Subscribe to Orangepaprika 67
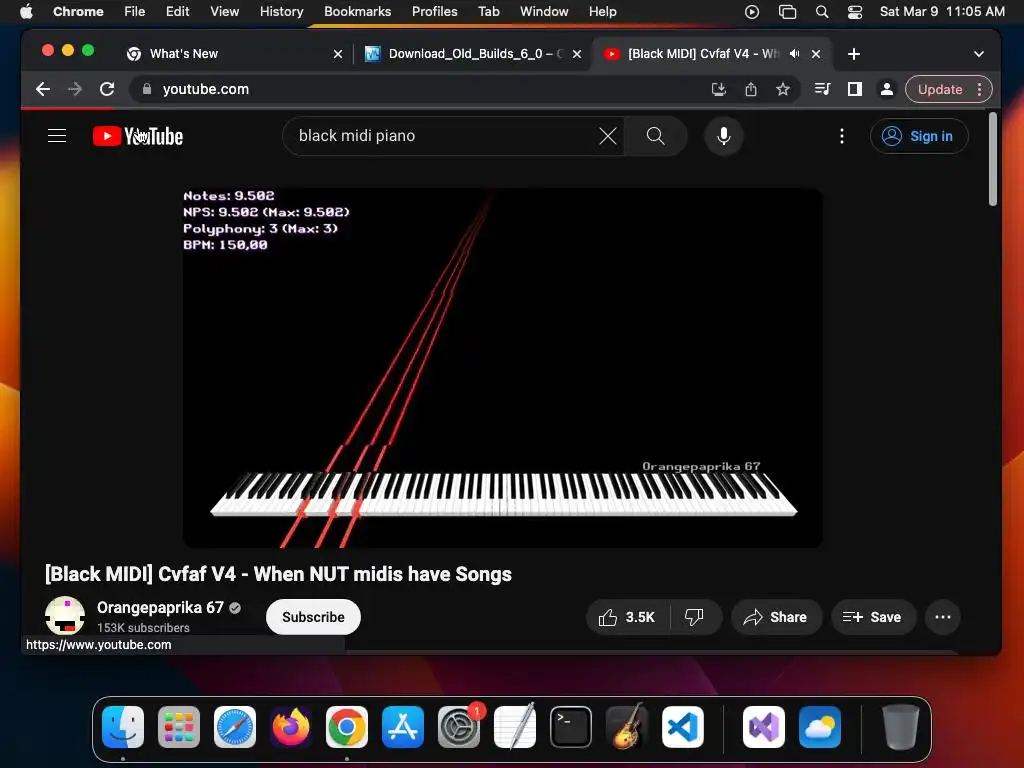 [313, 617]
